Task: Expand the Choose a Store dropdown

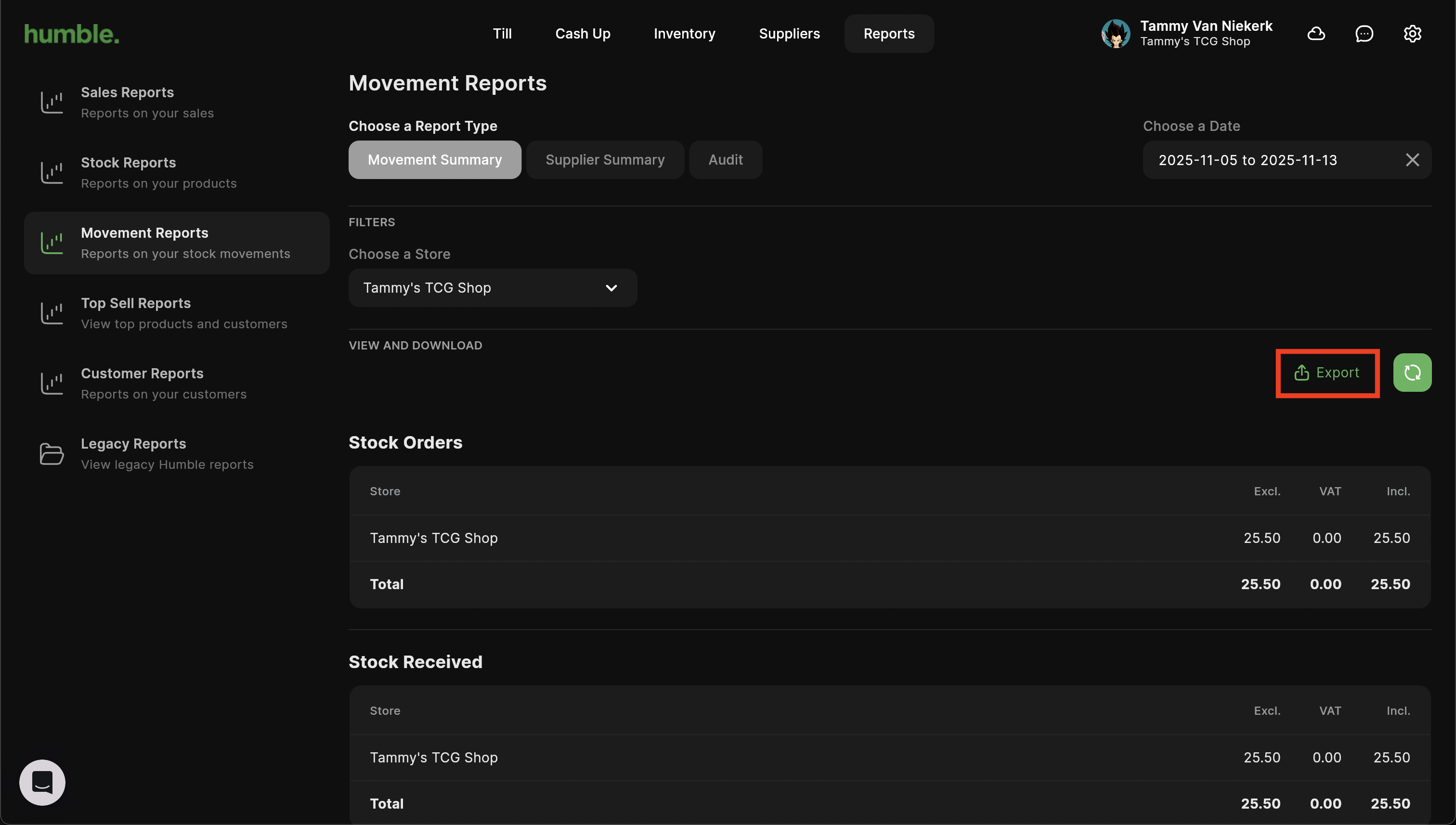Action: (x=493, y=288)
